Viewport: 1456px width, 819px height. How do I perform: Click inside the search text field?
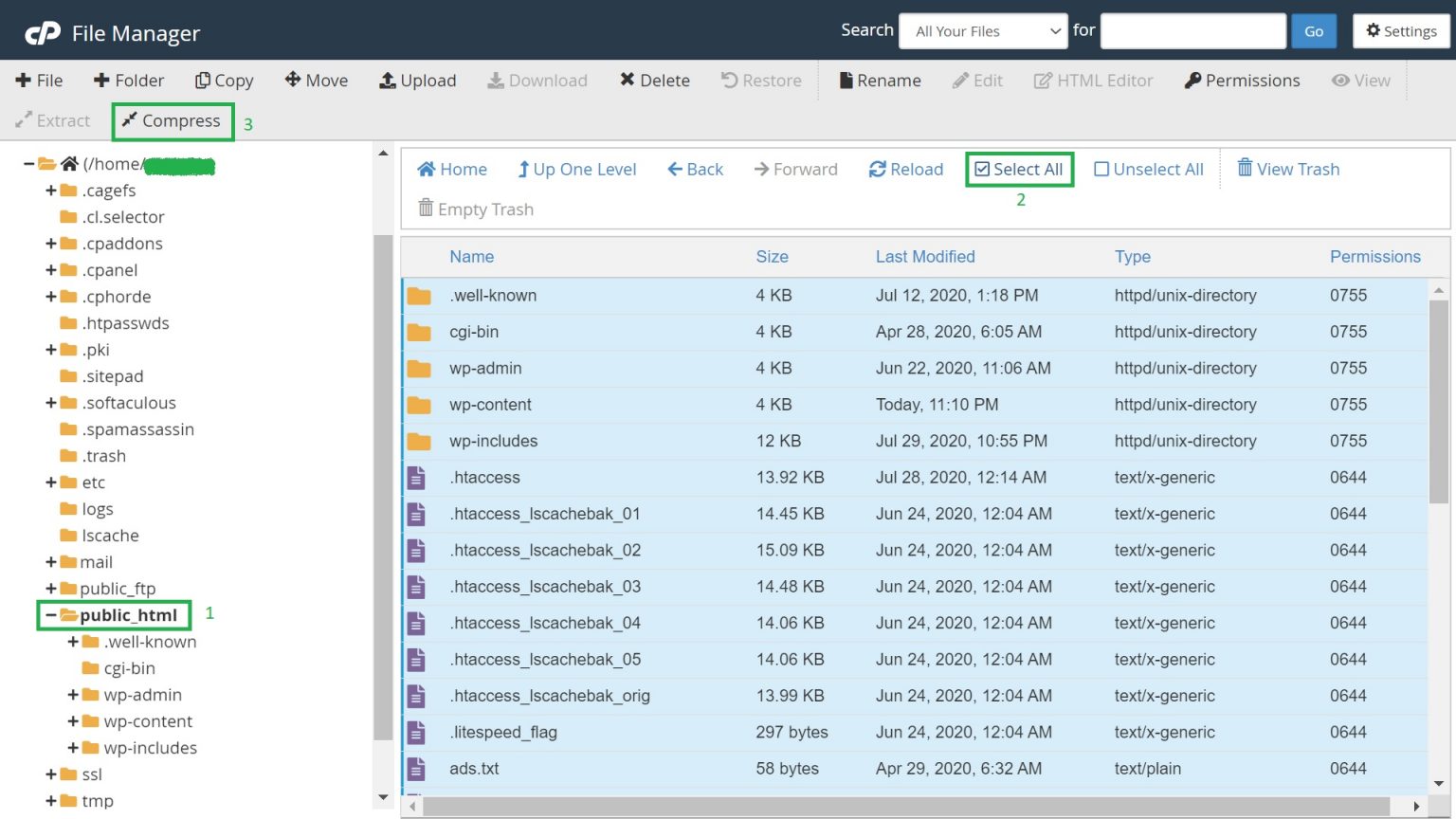(1192, 30)
